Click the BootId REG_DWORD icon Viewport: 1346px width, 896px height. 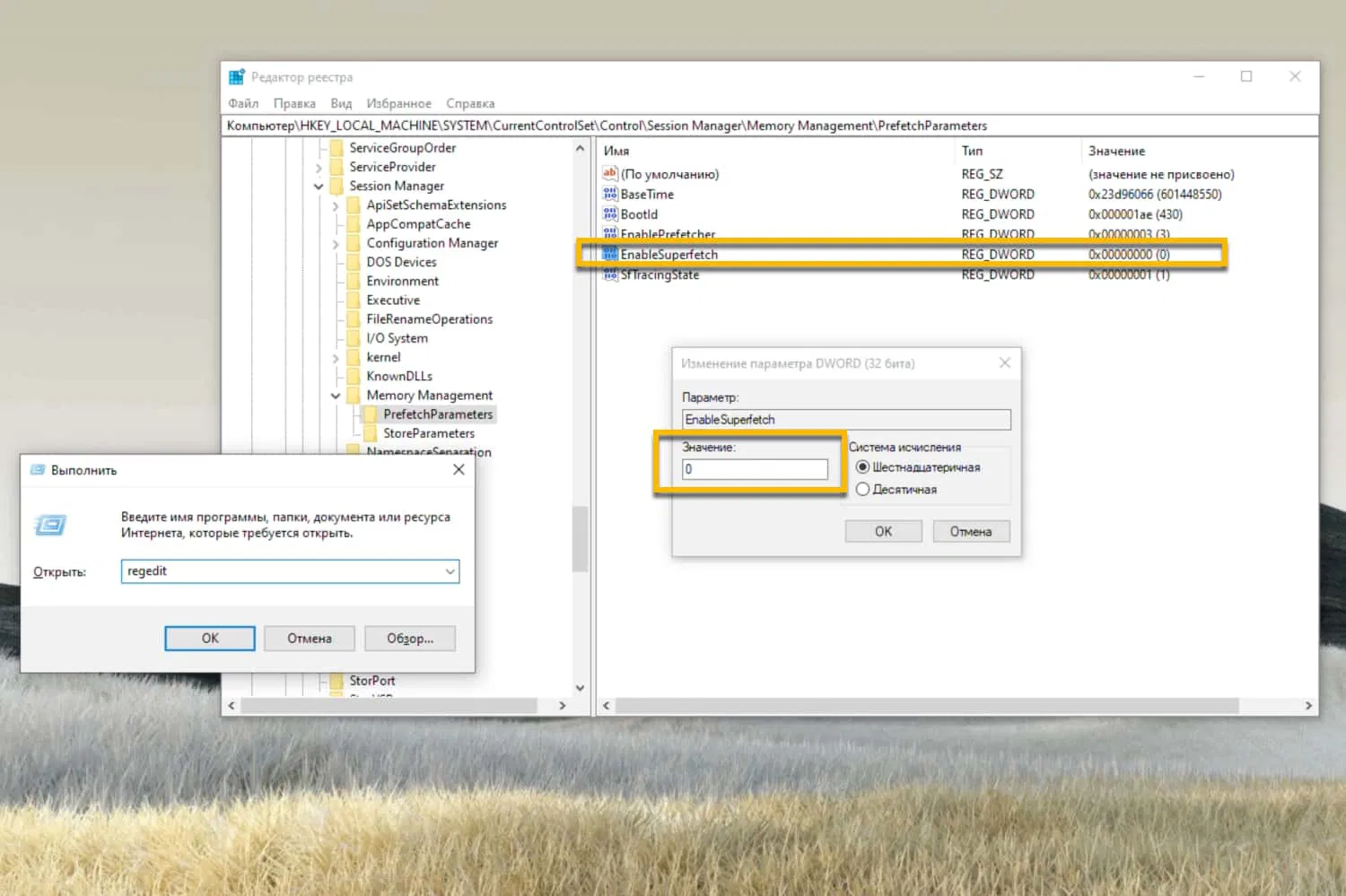pyautogui.click(x=611, y=214)
